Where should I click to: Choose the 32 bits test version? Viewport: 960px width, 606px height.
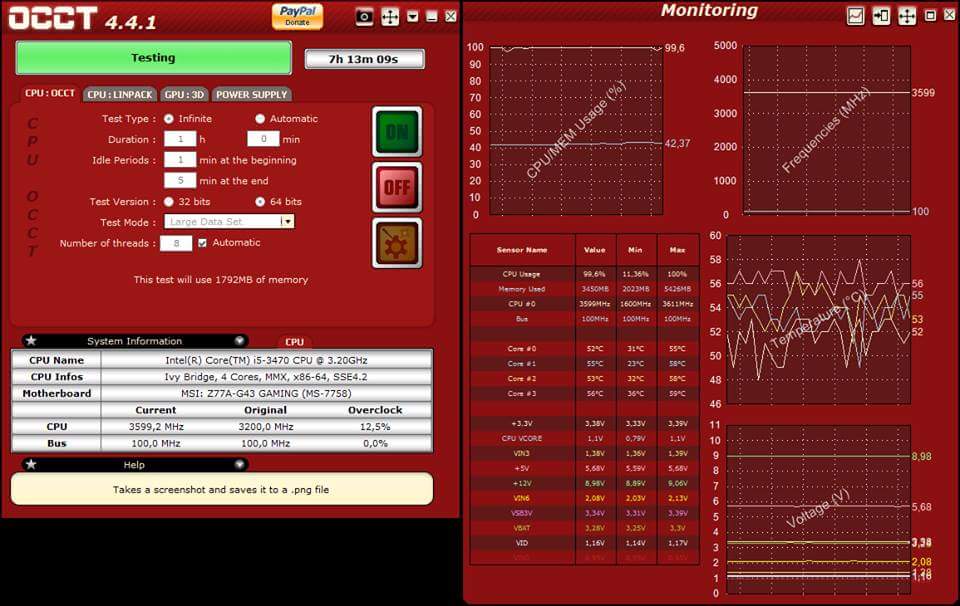click(x=168, y=201)
